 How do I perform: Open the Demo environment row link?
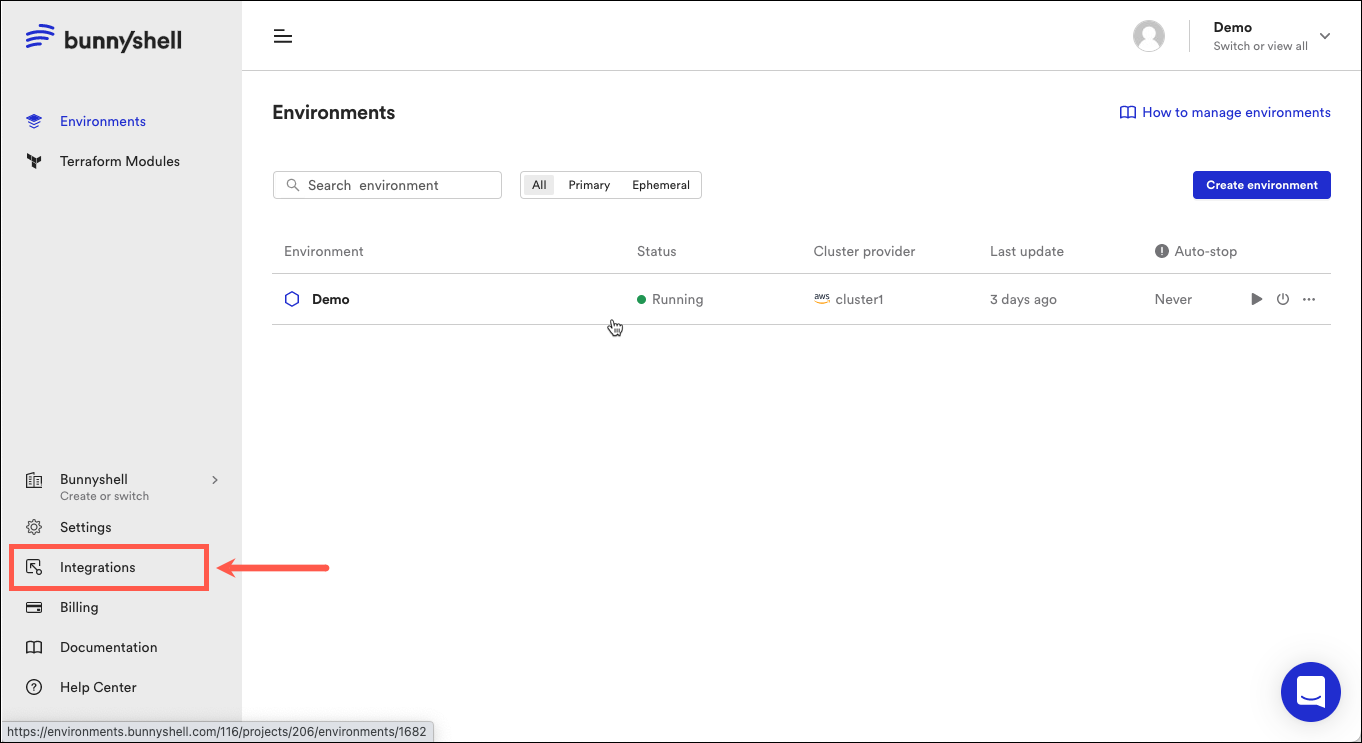click(x=331, y=299)
